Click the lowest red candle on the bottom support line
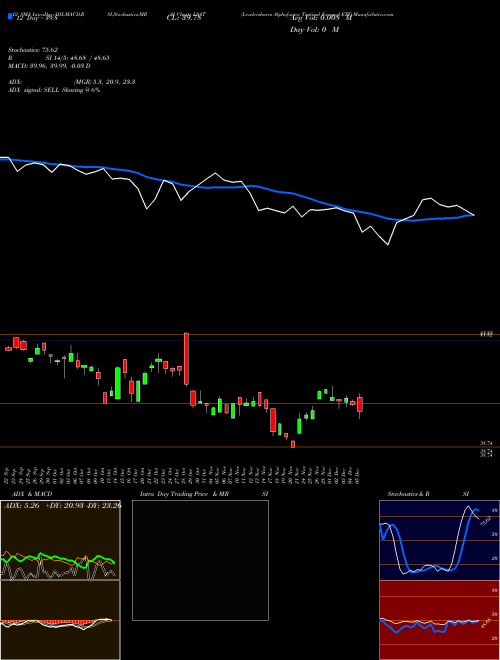Image resolution: width=500 pixels, height=660 pixels. (293, 444)
